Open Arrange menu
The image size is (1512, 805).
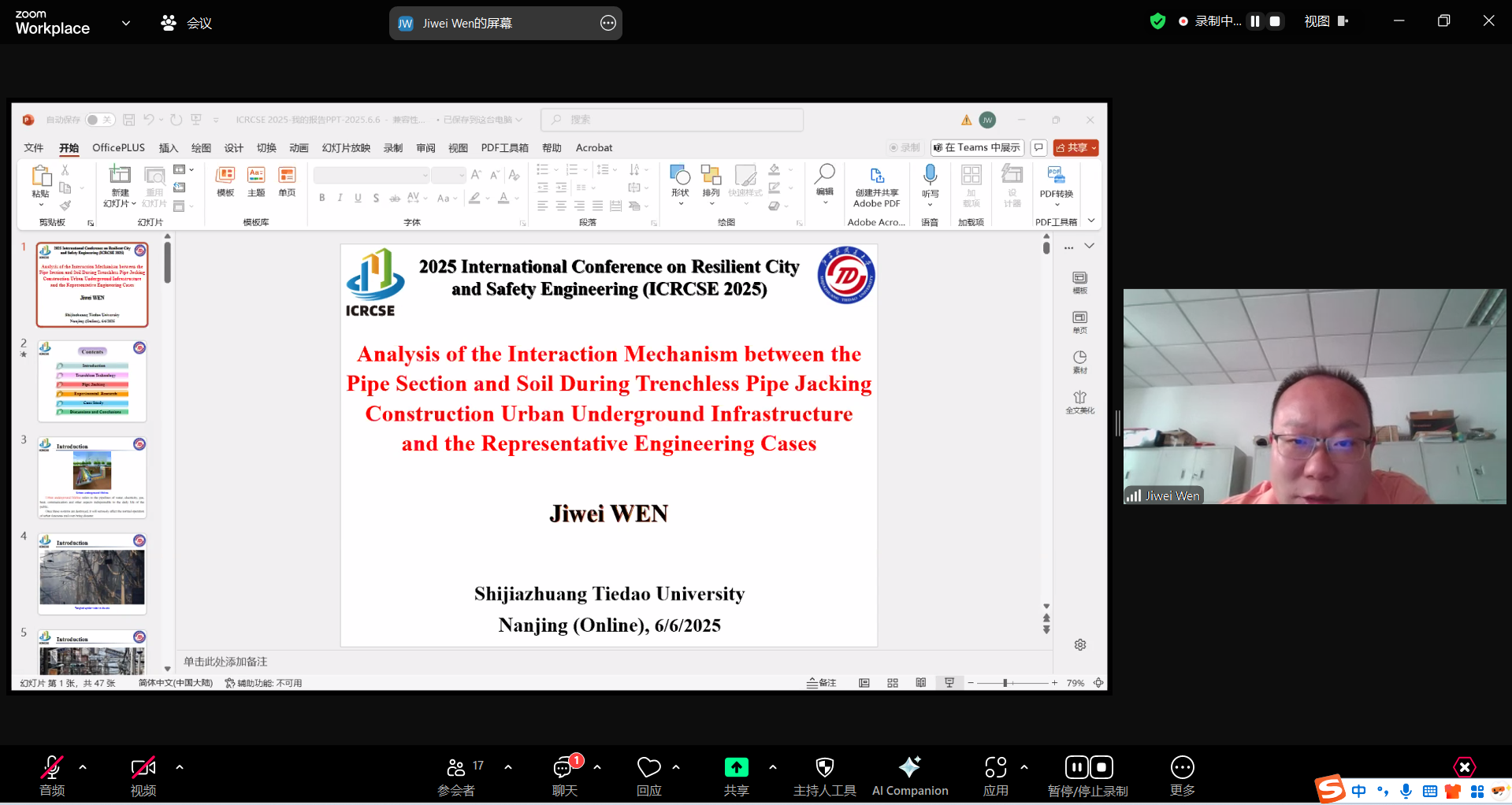711,185
